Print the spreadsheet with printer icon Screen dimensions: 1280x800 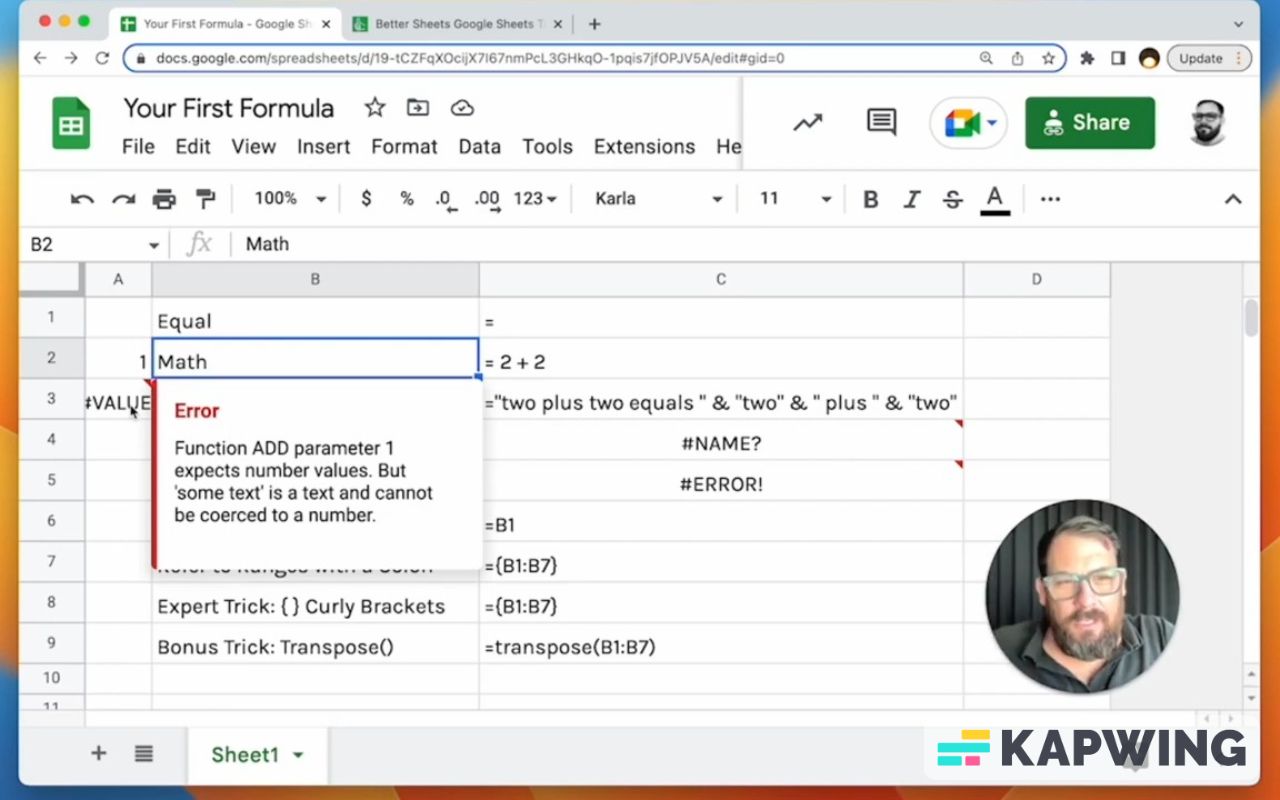pyautogui.click(x=164, y=199)
